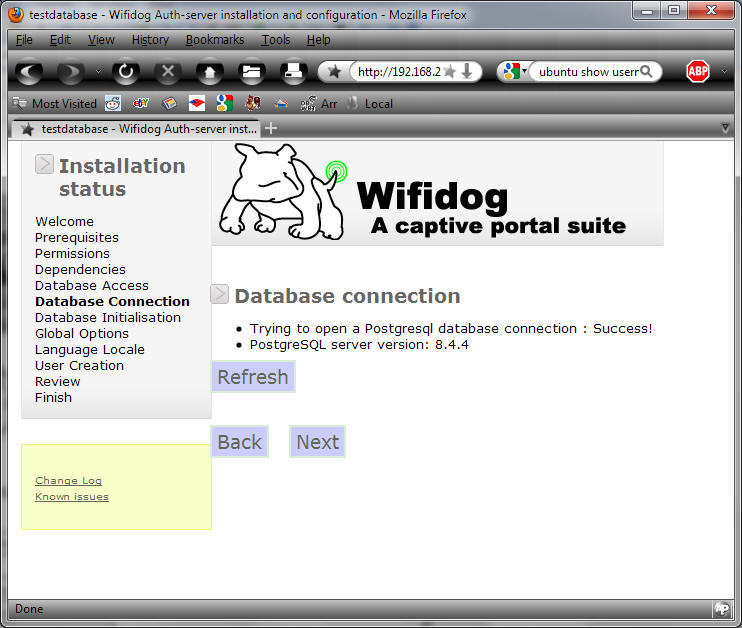Go back with the browser Back arrow
Viewport: 742px width, 628px height.
click(29, 72)
